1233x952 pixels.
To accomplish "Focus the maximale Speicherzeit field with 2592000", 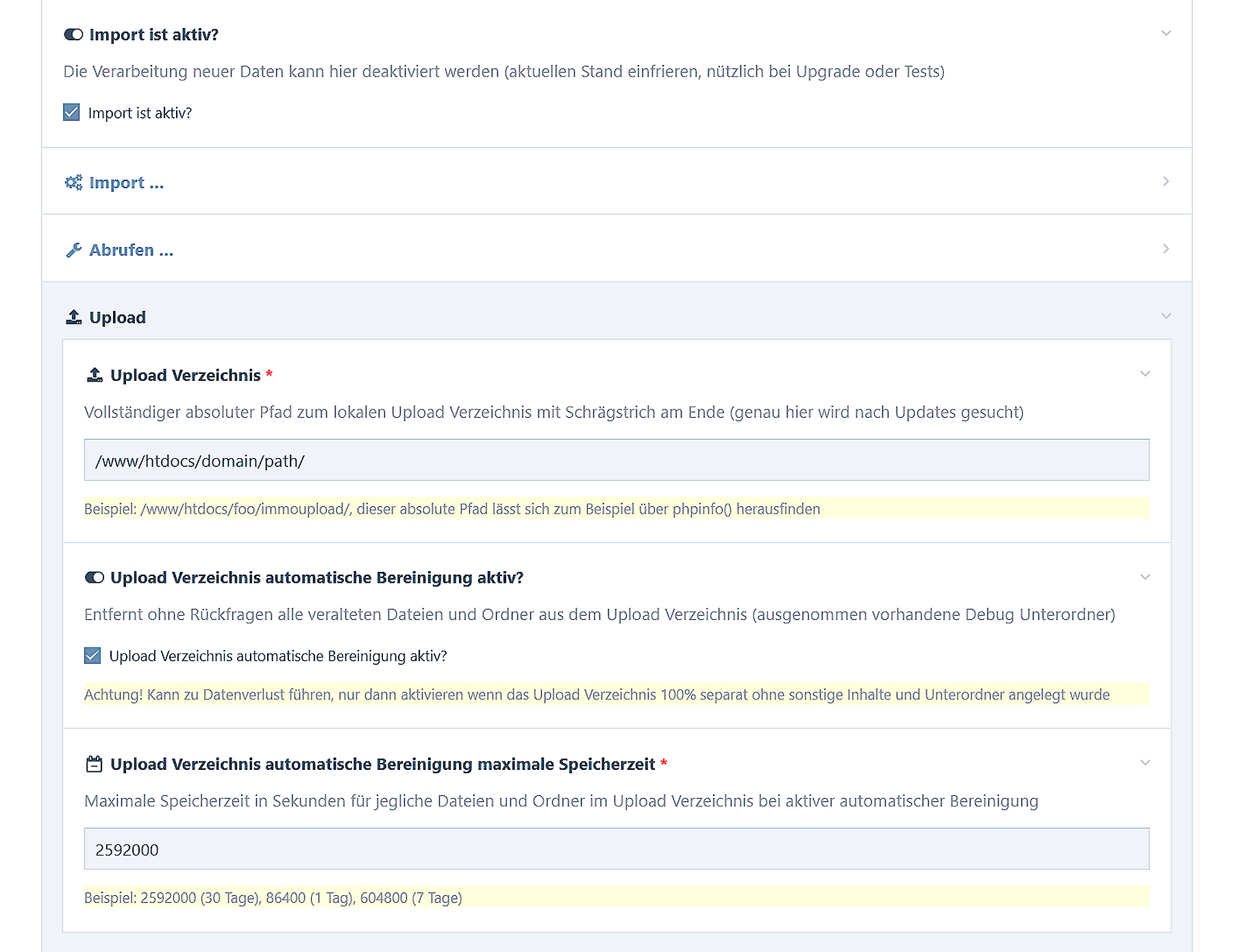I will 616,849.
